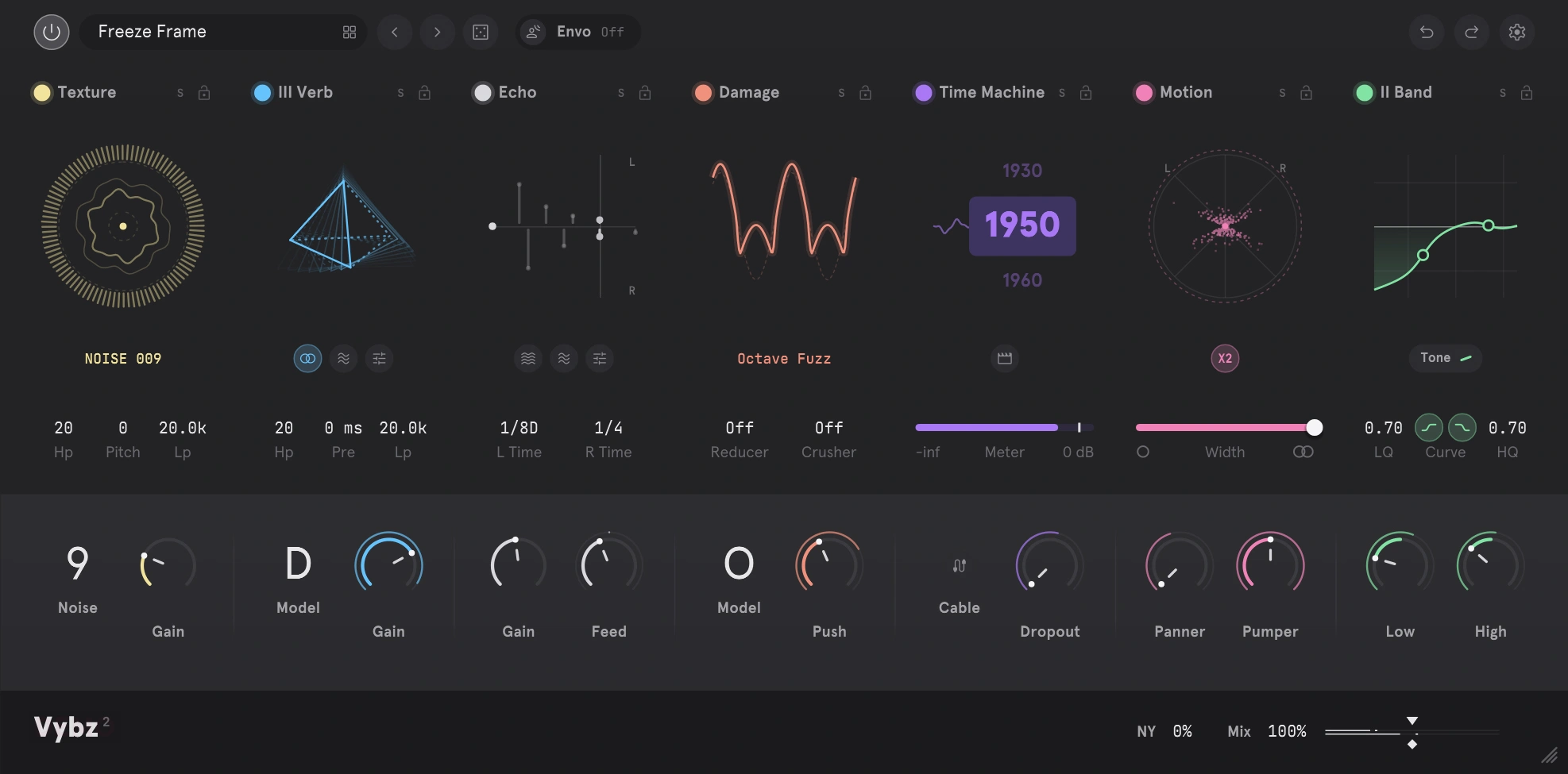The height and width of the screenshot is (774, 1568).
Task: Select the III Verb overlapping-circles mode icon
Action: pos(307,359)
